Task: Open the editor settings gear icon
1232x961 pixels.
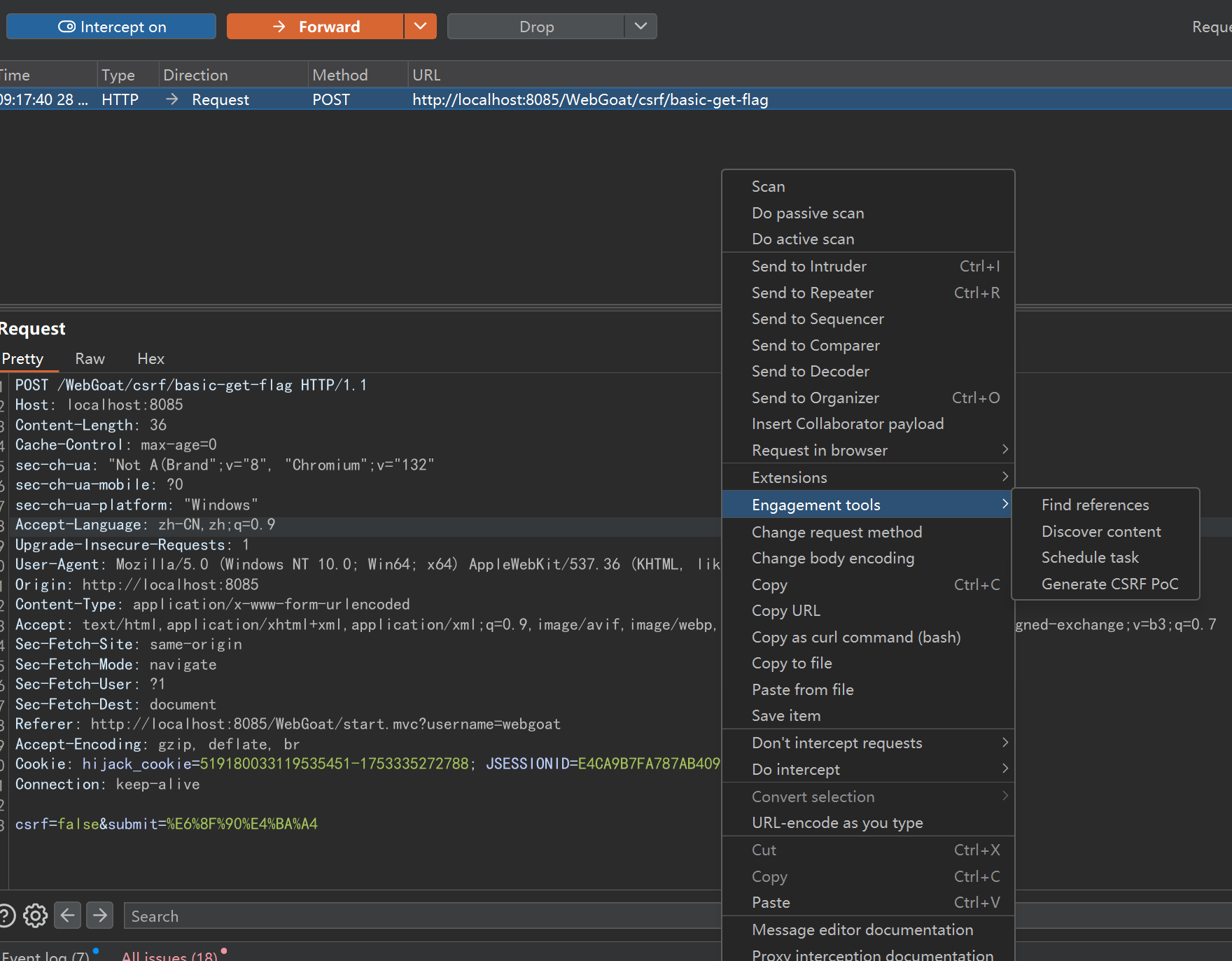Action: [35, 916]
